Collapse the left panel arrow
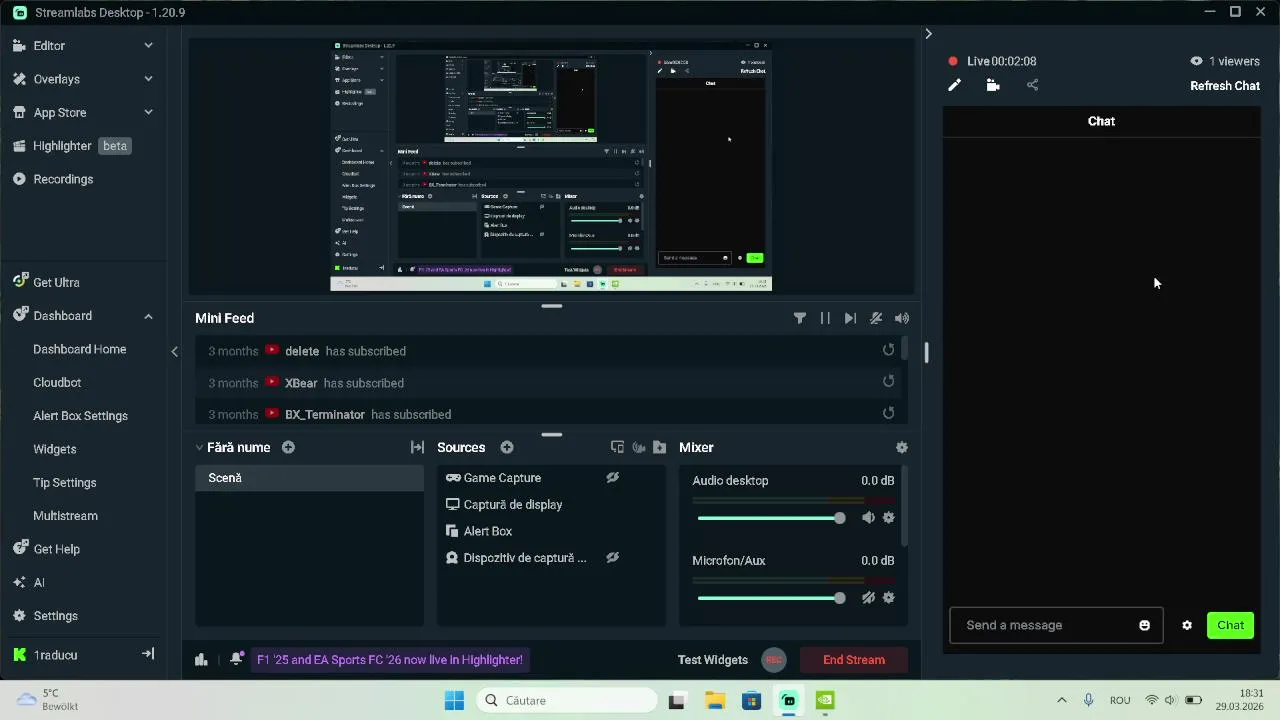The height and width of the screenshot is (720, 1280). click(x=174, y=351)
